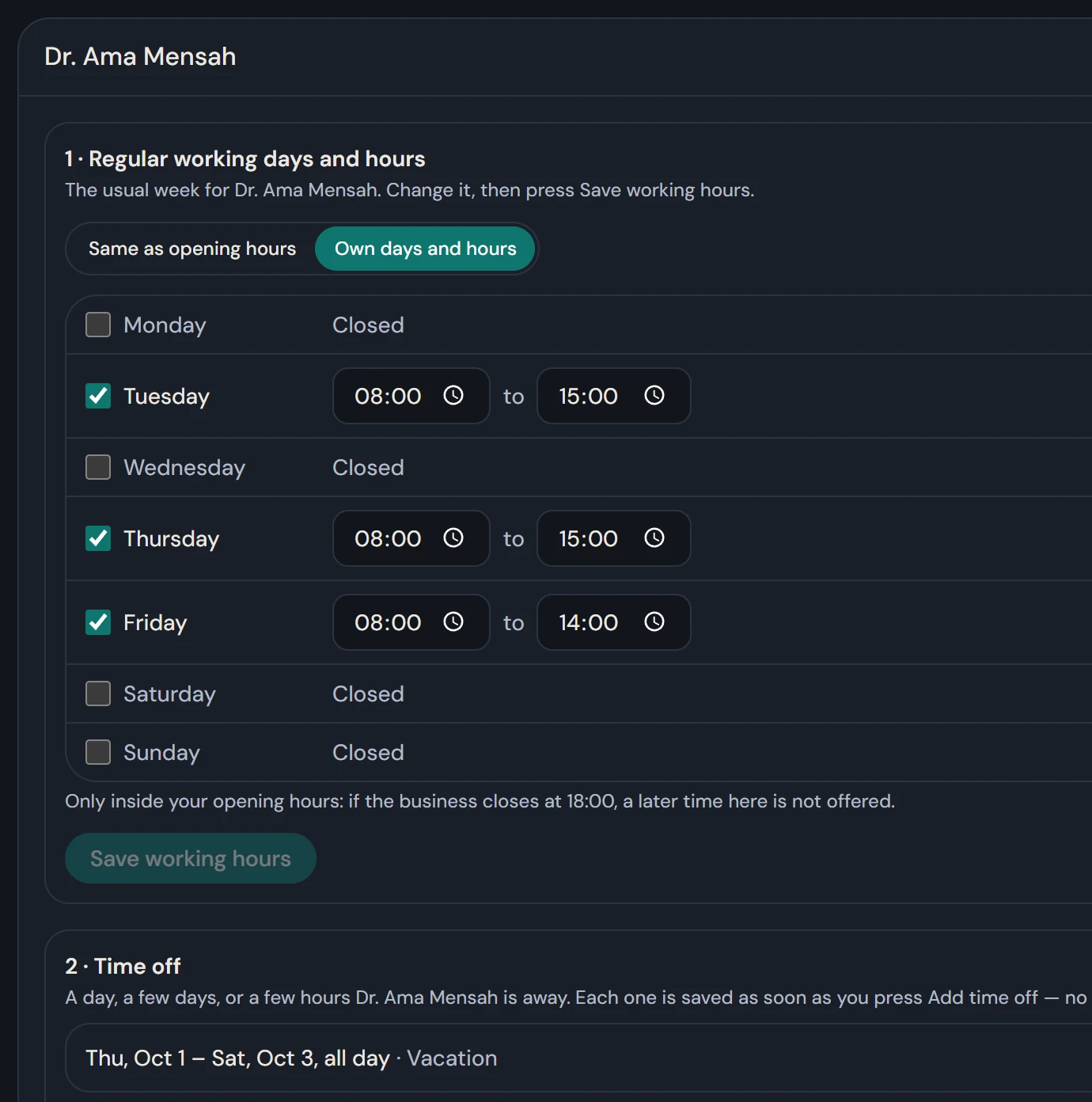Click Closed status in Sunday row
Screen dimensions: 1092x1102
point(368,752)
